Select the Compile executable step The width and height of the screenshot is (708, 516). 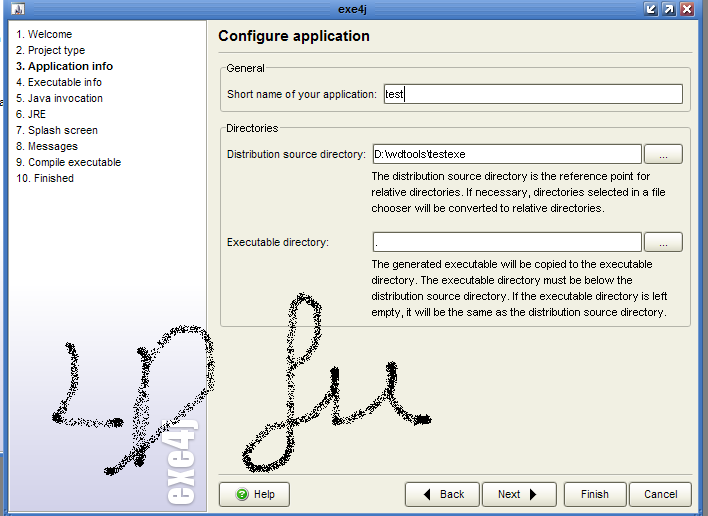coord(68,163)
